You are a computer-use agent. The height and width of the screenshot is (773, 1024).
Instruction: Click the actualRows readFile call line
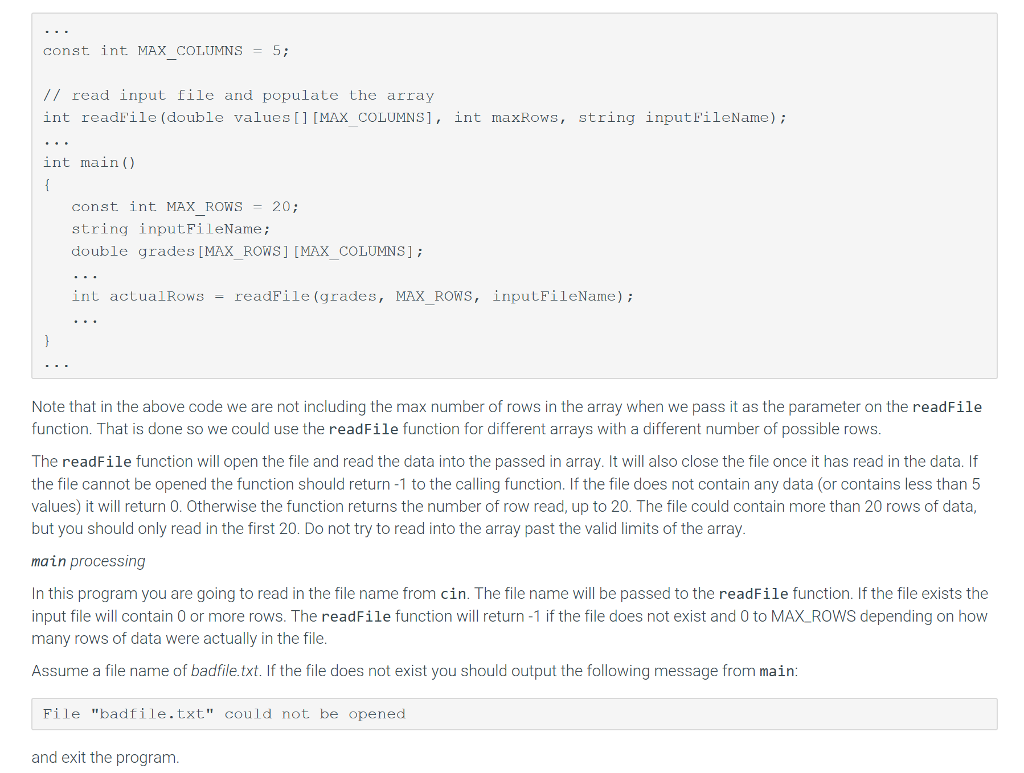[x=353, y=296]
